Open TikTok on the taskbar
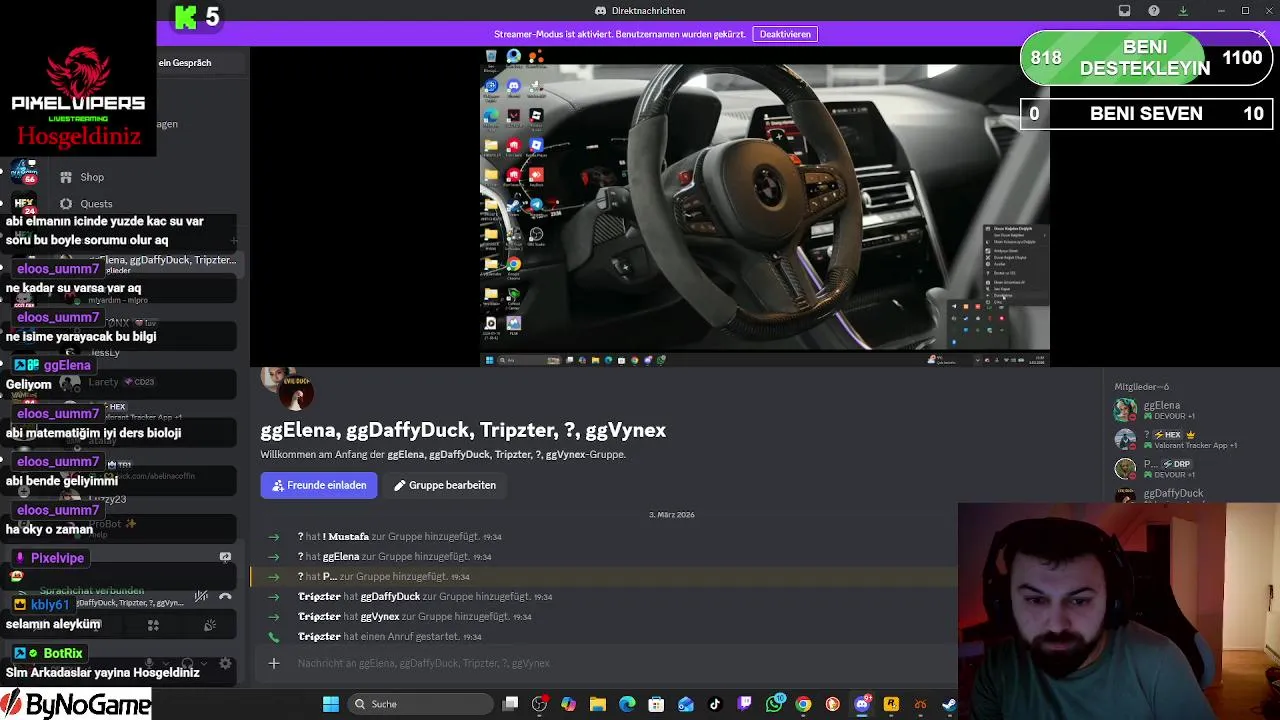This screenshot has width=1280, height=720. [715, 704]
